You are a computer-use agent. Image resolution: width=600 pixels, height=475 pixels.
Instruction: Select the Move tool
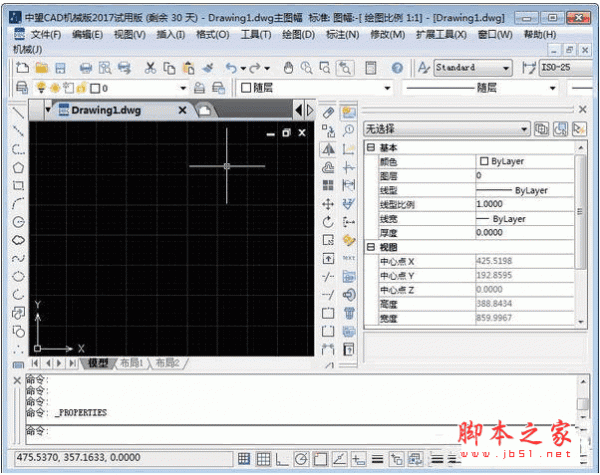(x=328, y=204)
